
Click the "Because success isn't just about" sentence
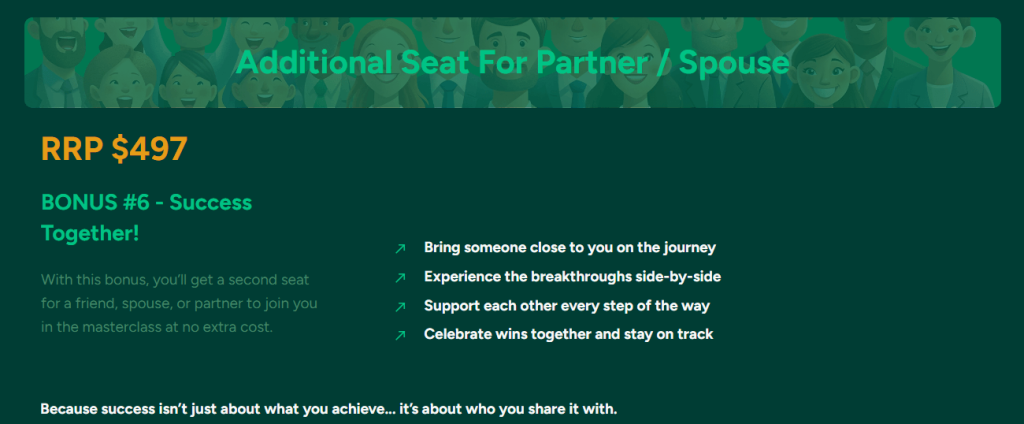pyautogui.click(x=328, y=410)
